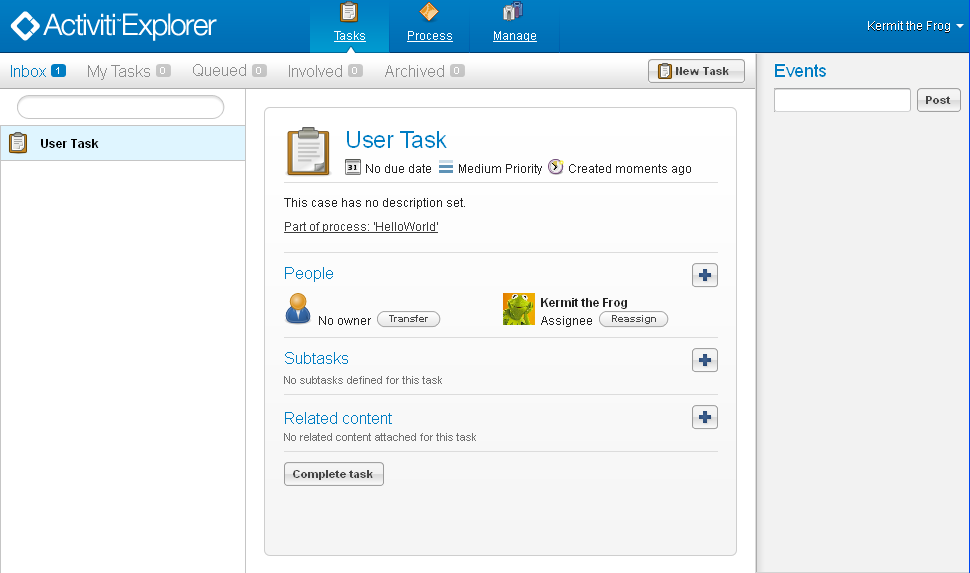Open the Part of process 'HelloWorld' link
This screenshot has width=970, height=573.
(361, 226)
